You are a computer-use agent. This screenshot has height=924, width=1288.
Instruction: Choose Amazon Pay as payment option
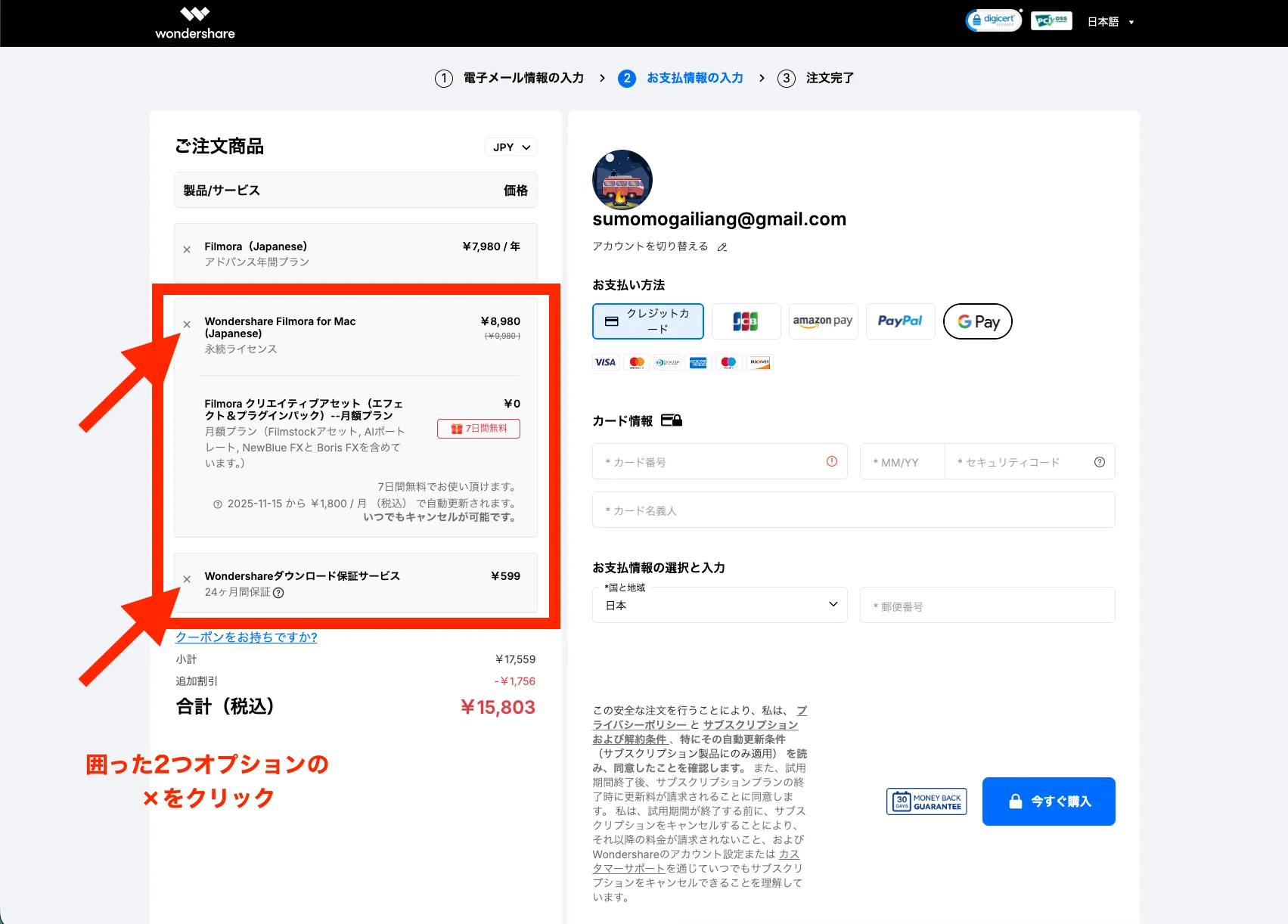coord(823,321)
